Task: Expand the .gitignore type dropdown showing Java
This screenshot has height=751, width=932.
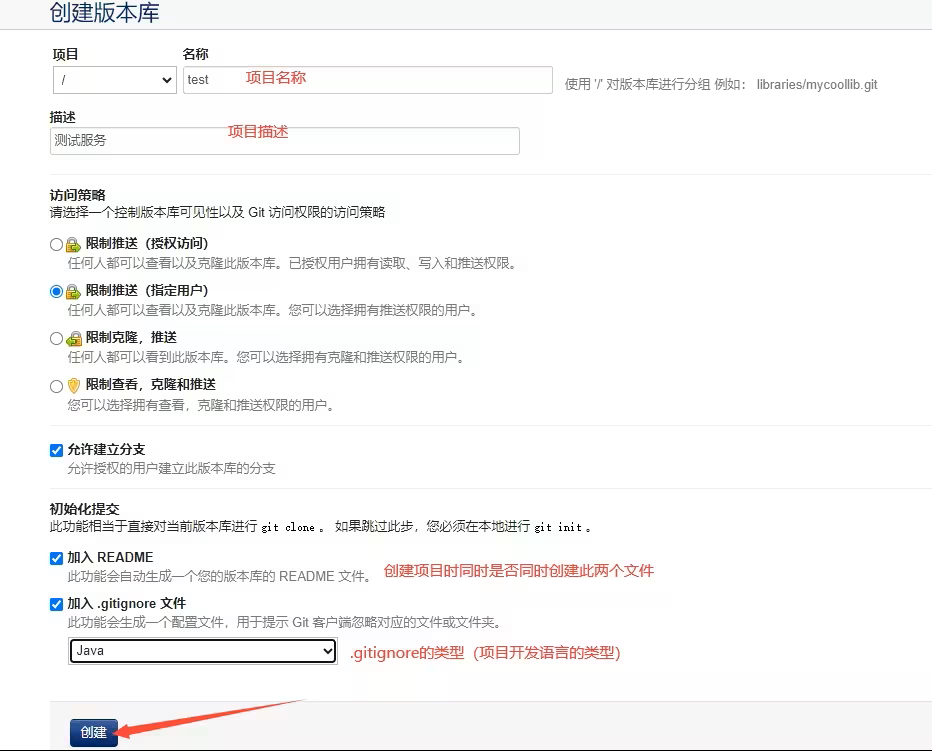Action: pyautogui.click(x=203, y=651)
